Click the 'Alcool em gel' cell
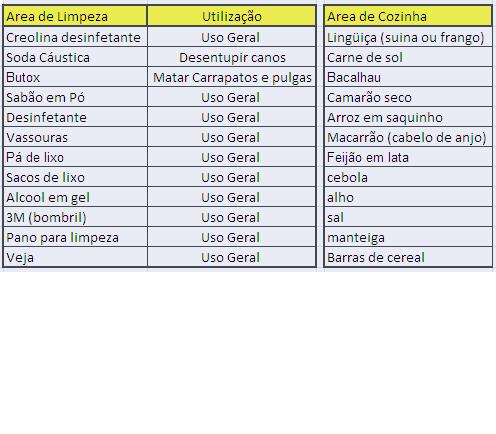 [x=75, y=197]
